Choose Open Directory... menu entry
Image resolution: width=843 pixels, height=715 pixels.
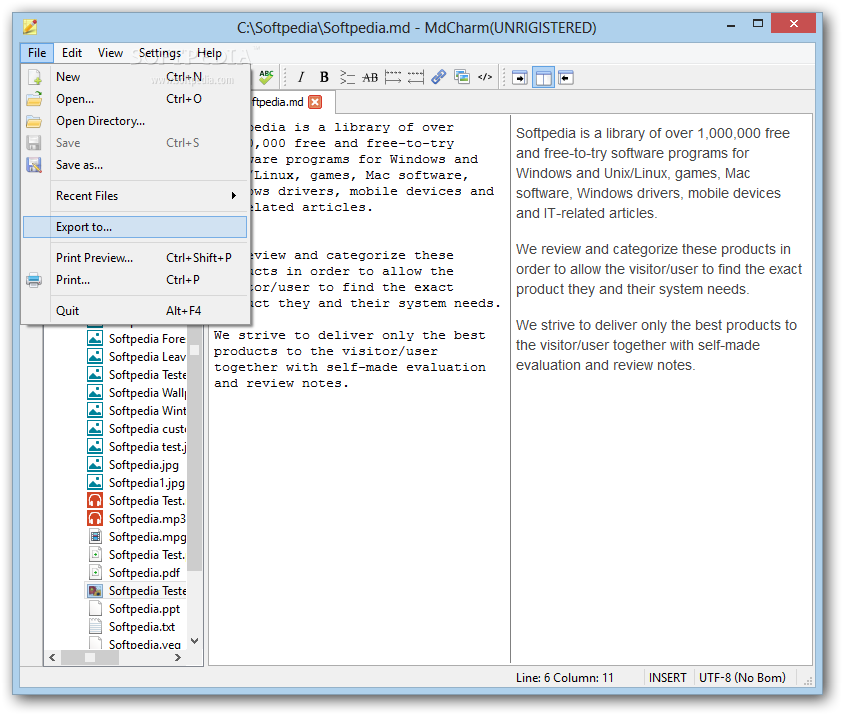pyautogui.click(x=135, y=121)
